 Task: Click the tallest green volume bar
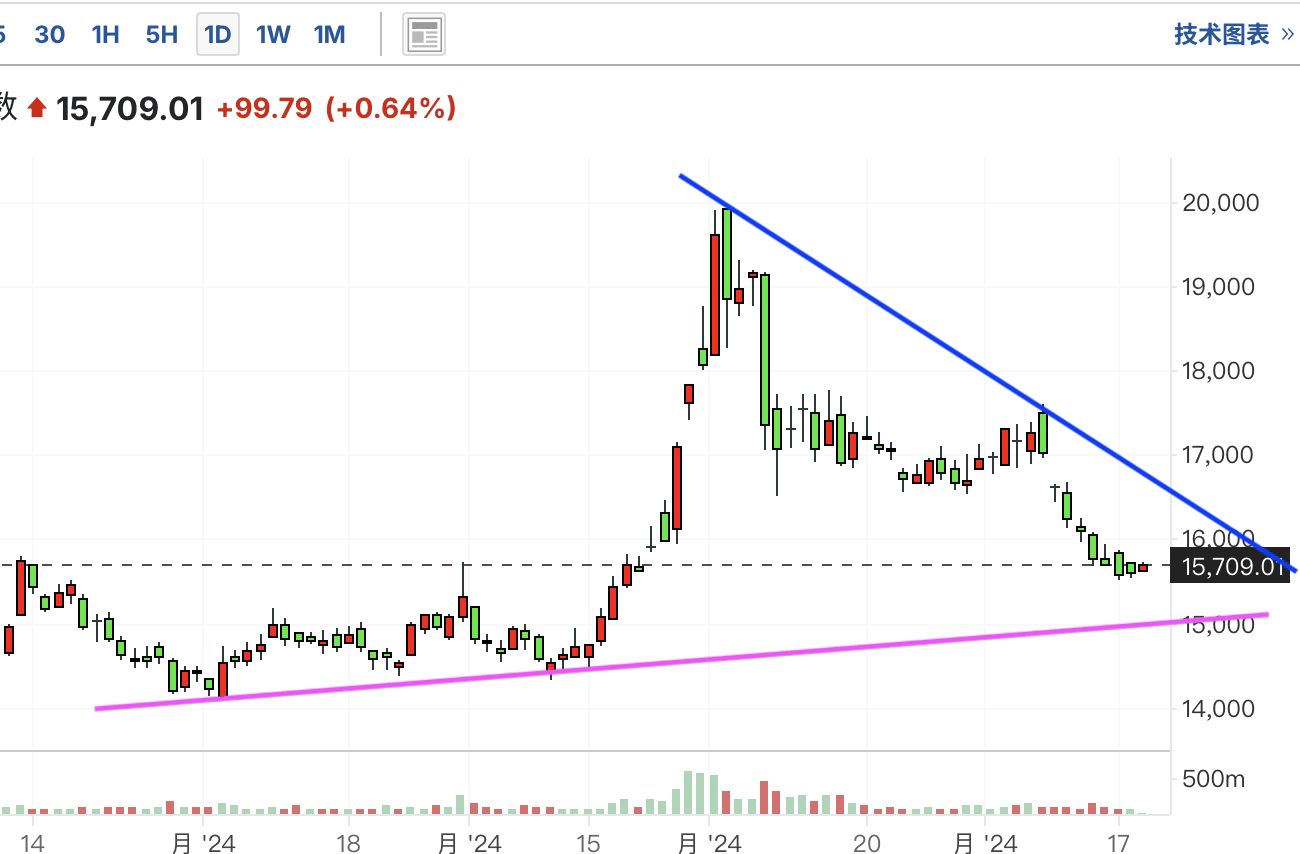tap(688, 792)
